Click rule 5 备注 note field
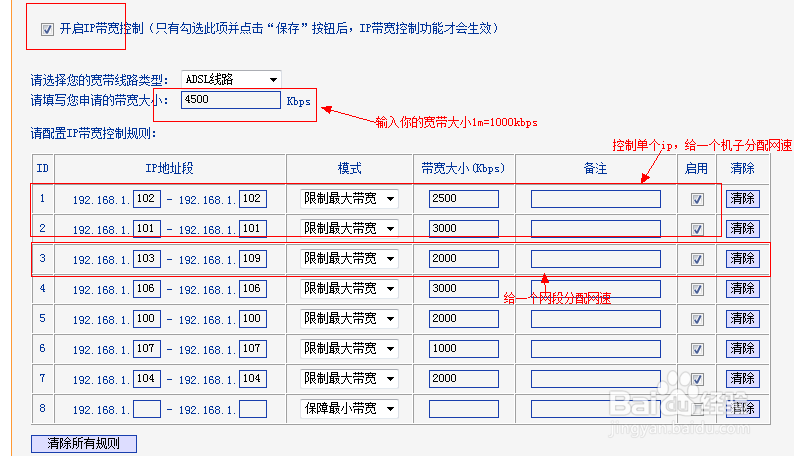The image size is (794, 456). 596,319
